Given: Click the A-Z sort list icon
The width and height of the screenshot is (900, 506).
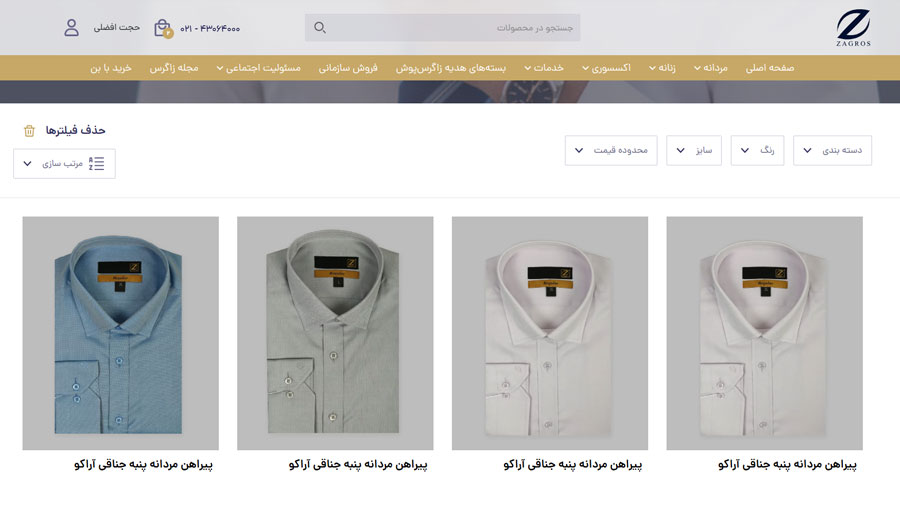Looking at the screenshot, I should click(96, 164).
